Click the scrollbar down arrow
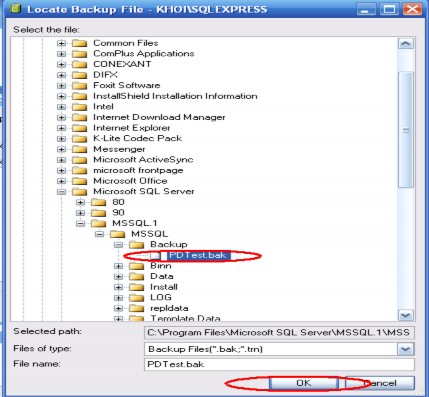Viewport: 429px width, 397px height. pos(406,315)
